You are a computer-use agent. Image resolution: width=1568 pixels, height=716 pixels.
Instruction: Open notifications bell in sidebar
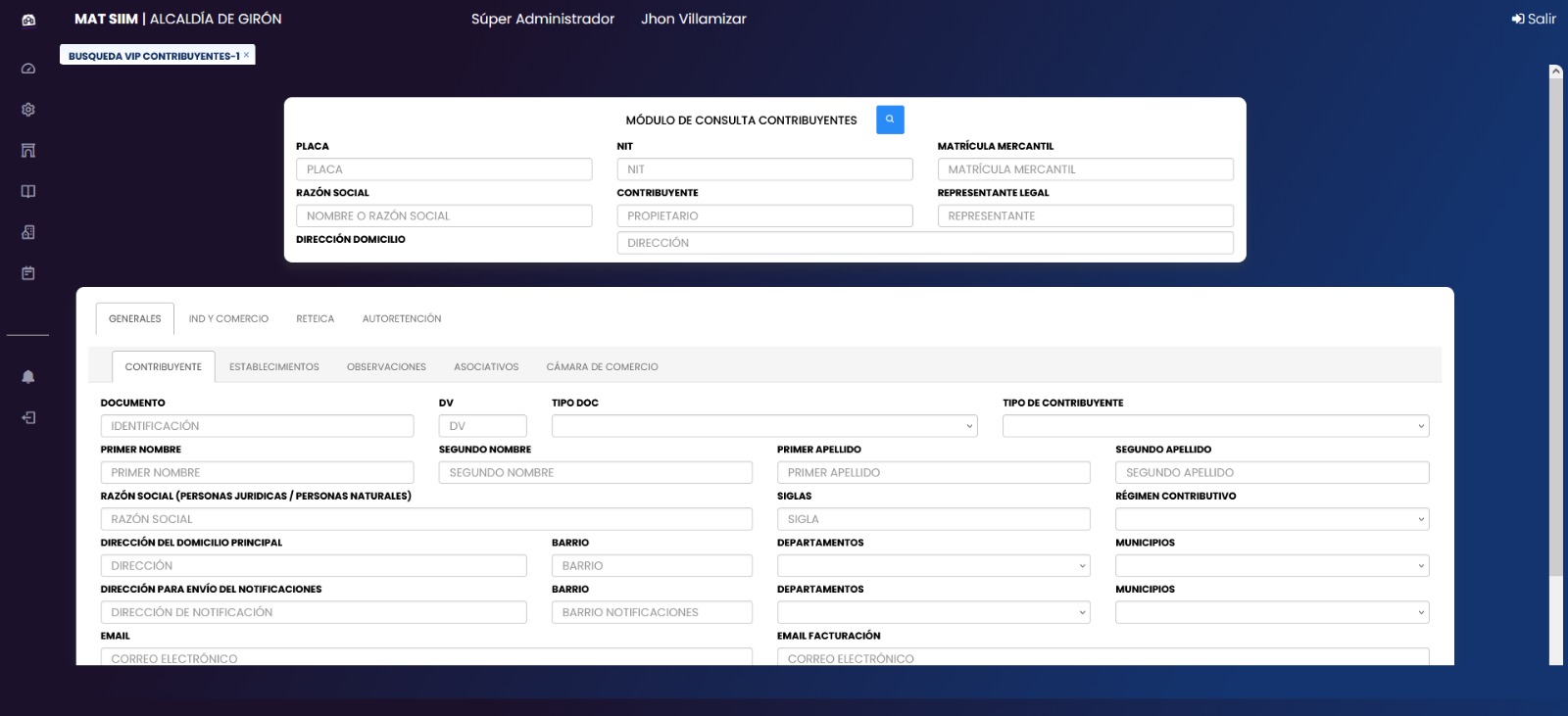pos(28,377)
